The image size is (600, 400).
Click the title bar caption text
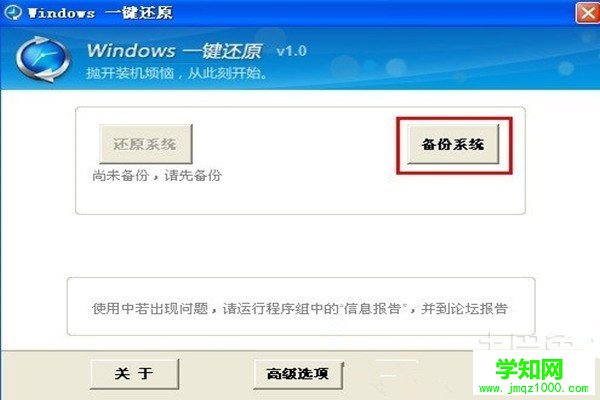tap(100, 13)
